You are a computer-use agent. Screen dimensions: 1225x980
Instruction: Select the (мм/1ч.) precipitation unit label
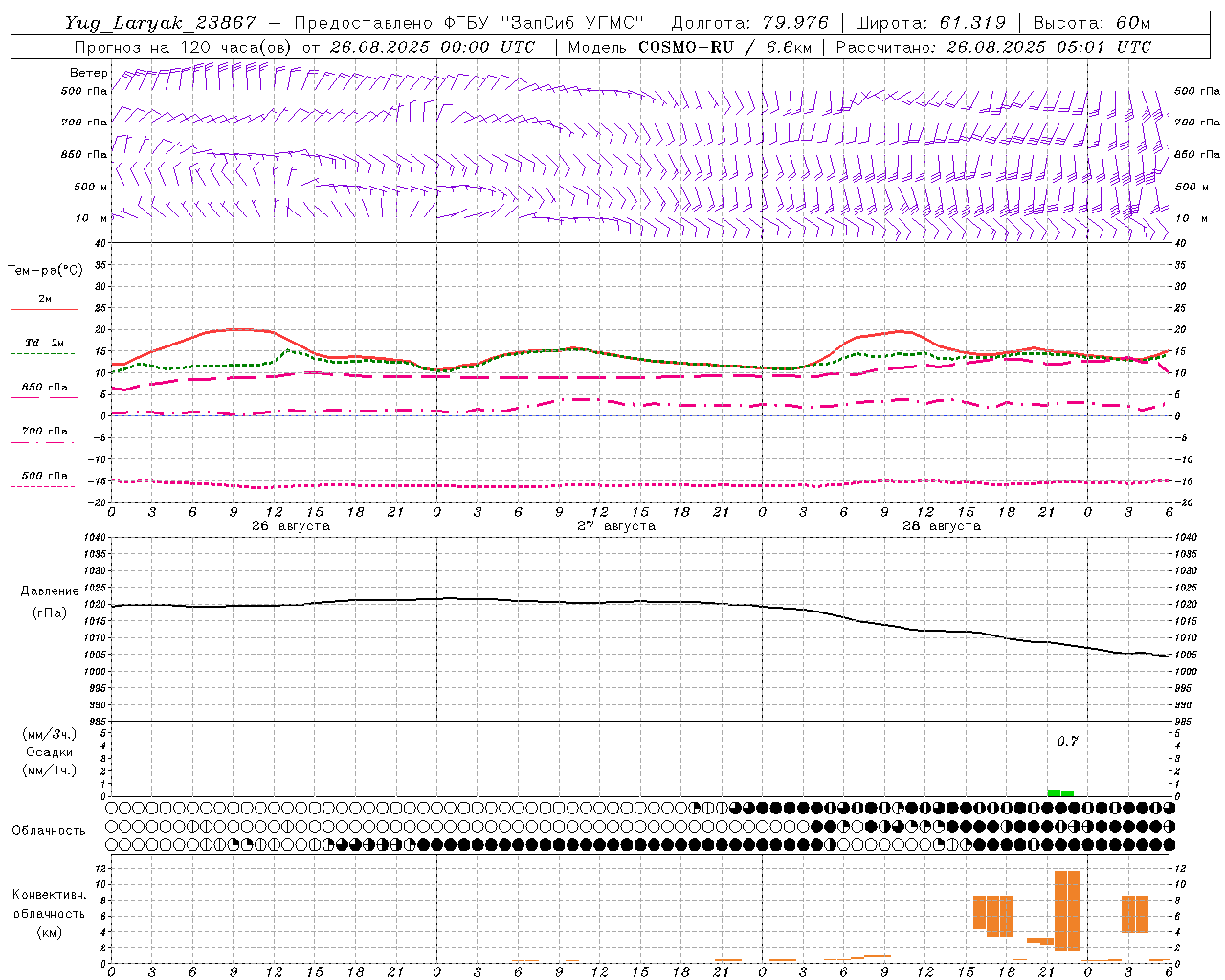tap(50, 770)
